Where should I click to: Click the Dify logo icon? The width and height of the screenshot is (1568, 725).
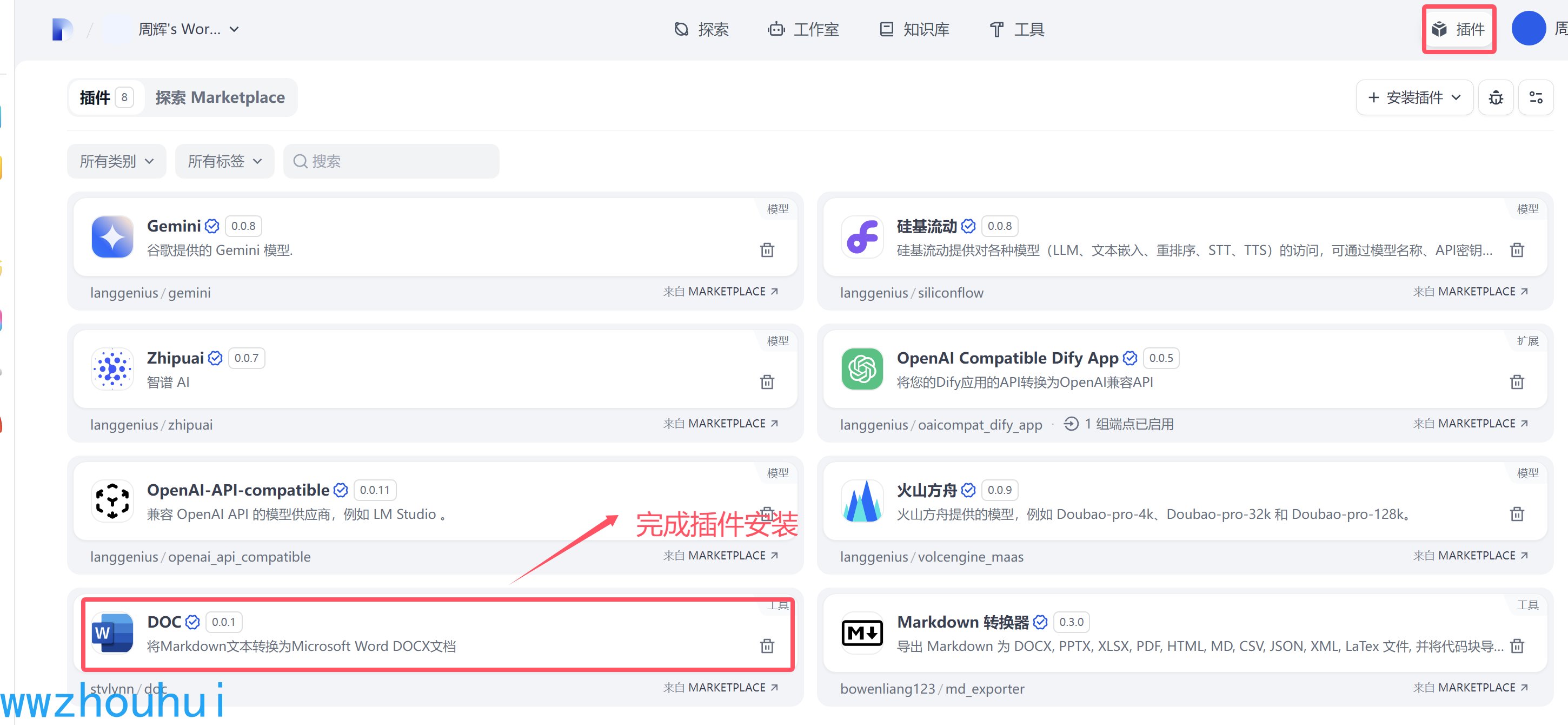pos(62,29)
